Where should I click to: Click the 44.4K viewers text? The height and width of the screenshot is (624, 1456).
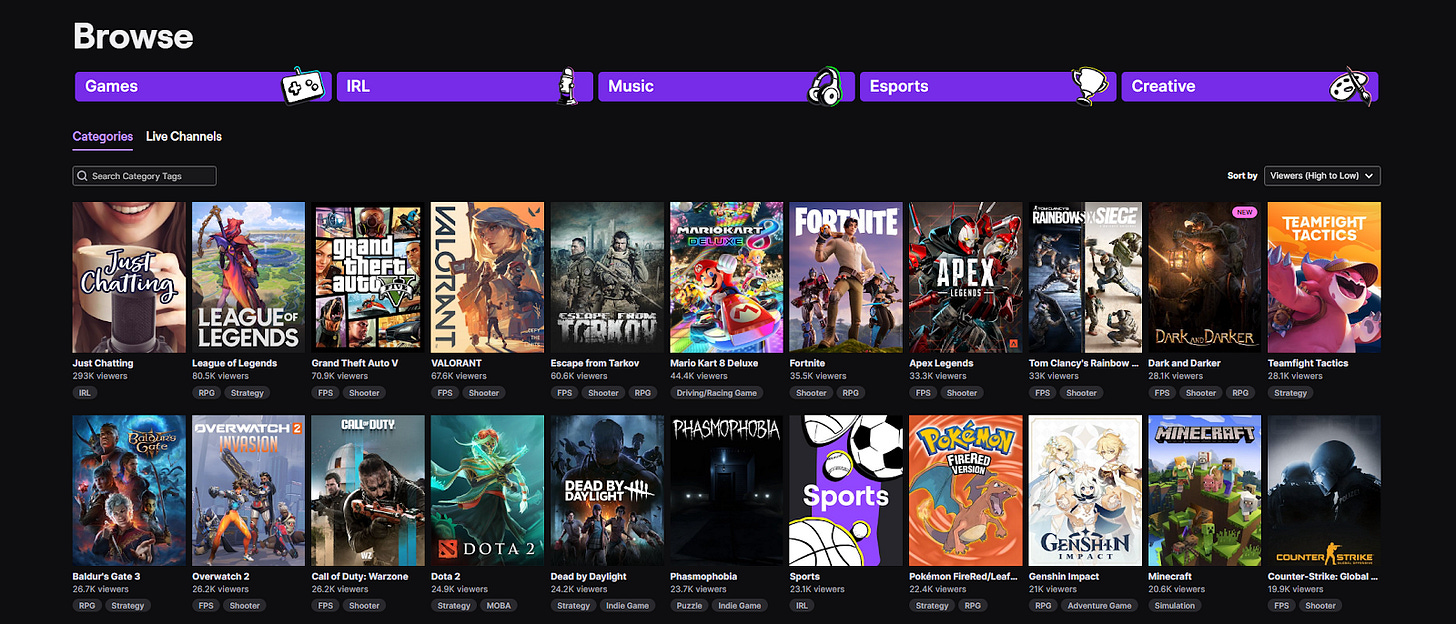coord(699,376)
